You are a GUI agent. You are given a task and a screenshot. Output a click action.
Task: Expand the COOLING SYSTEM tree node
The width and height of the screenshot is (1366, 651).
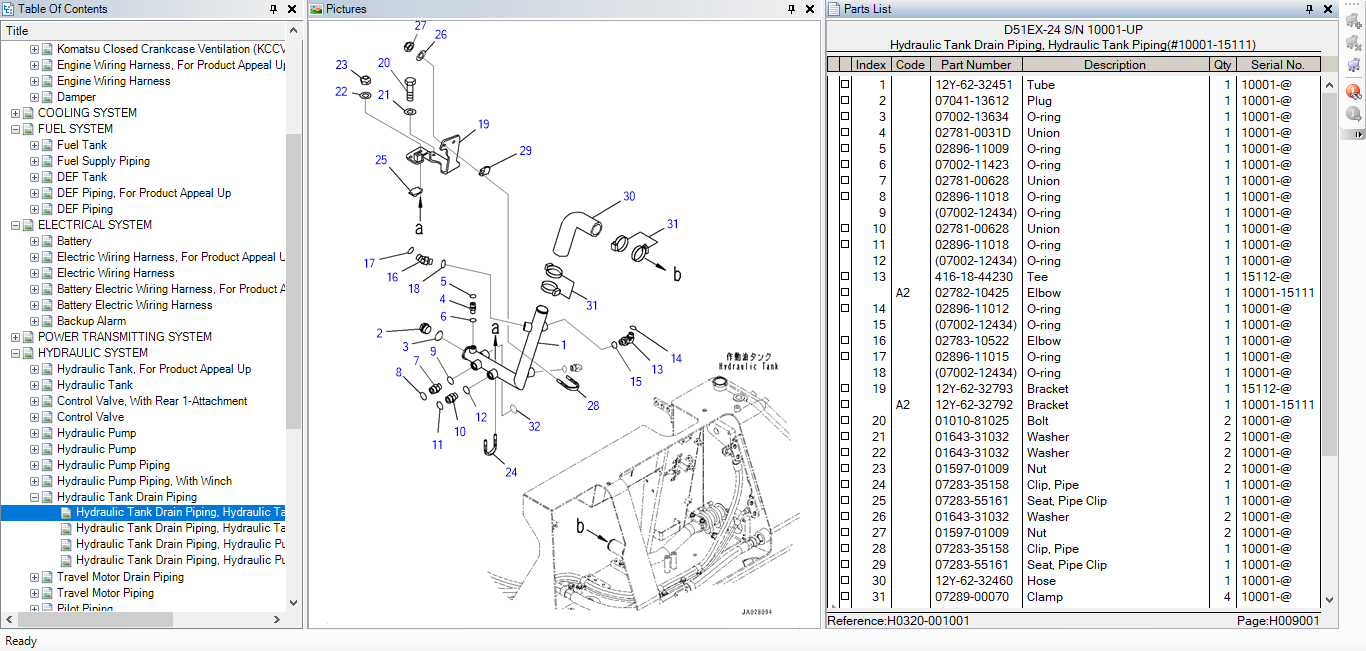click(x=15, y=113)
